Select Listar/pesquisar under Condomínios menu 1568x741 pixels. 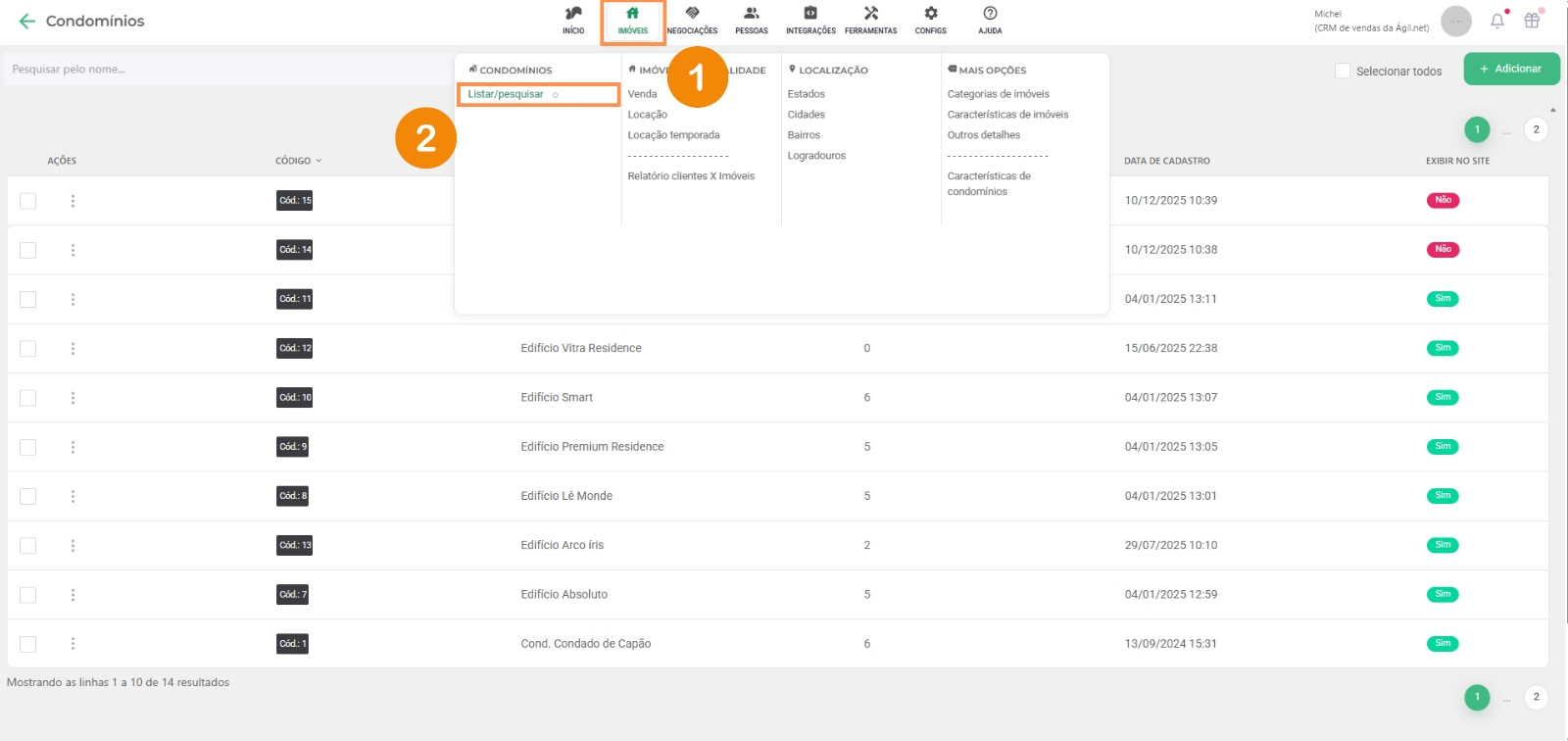pyautogui.click(x=506, y=94)
